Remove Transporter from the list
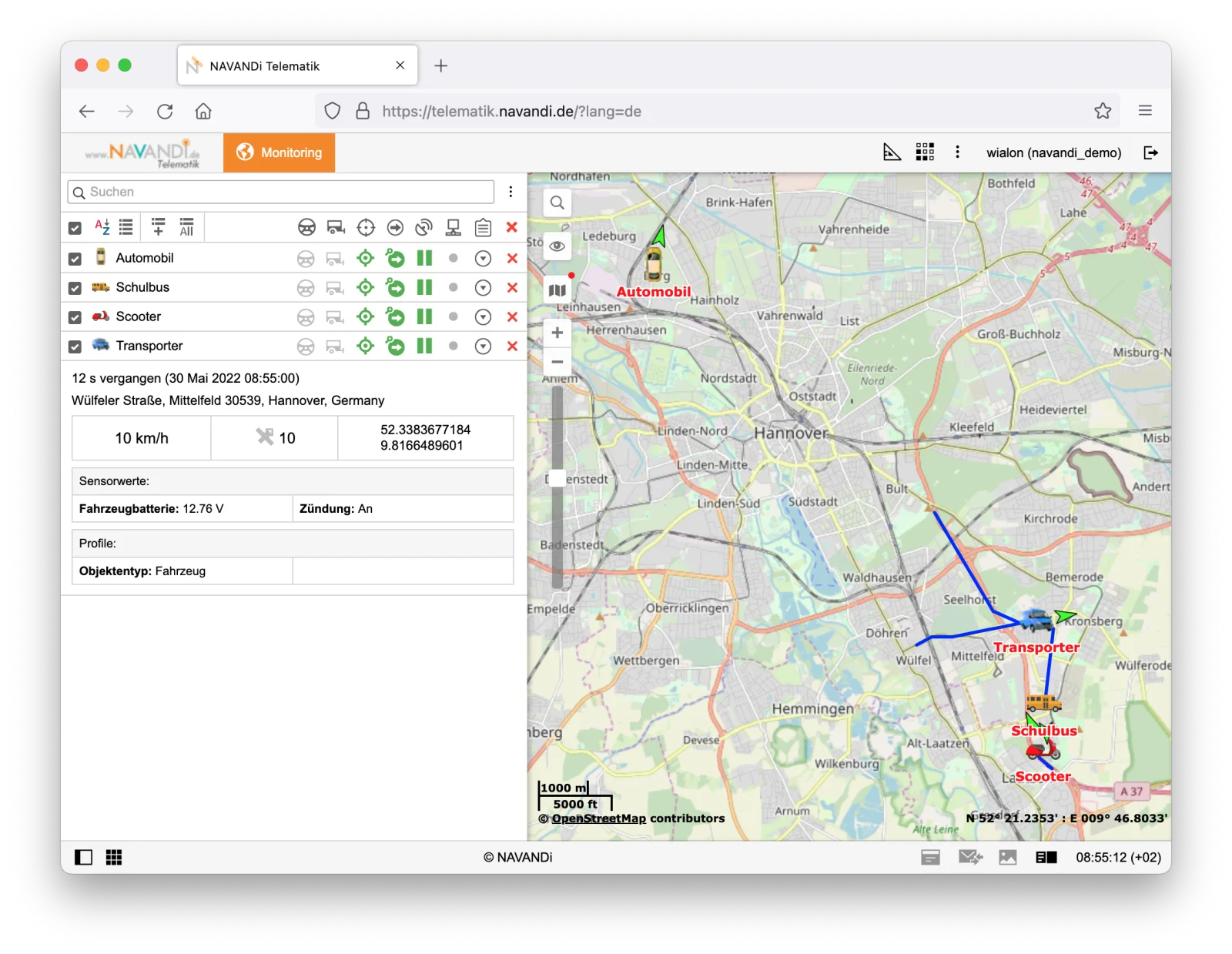 [512, 346]
